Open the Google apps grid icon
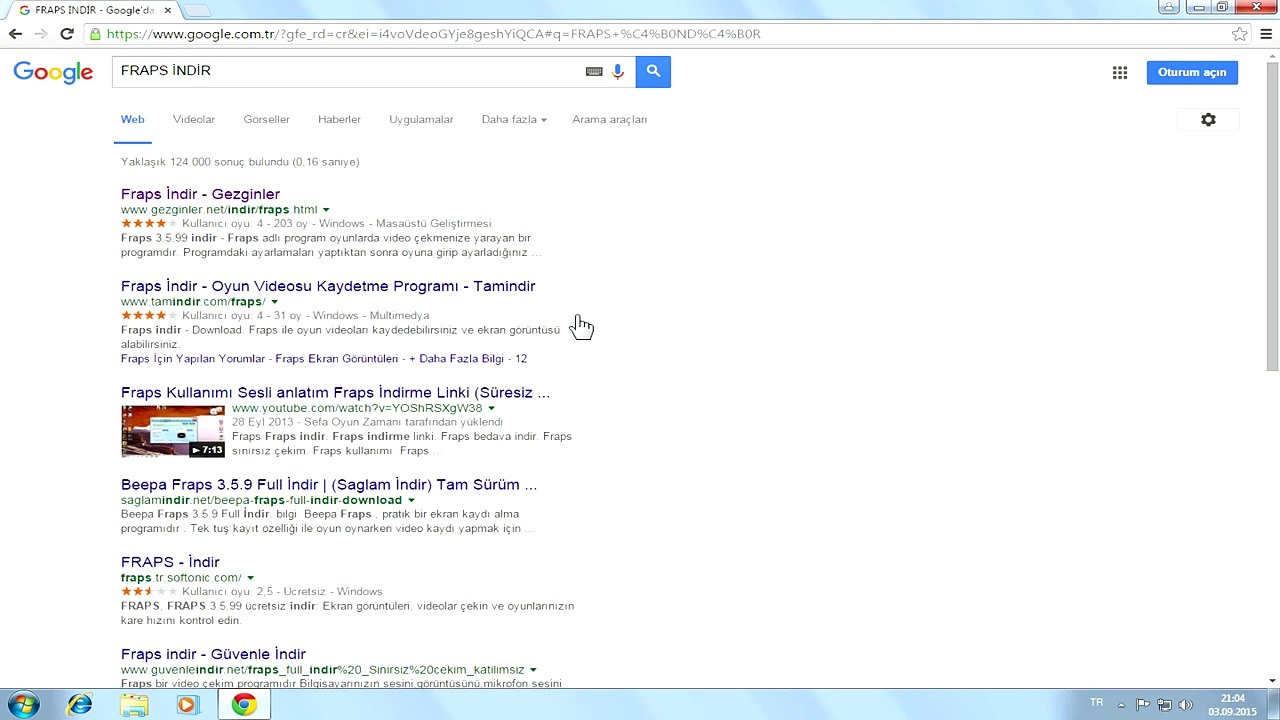 (x=1120, y=72)
